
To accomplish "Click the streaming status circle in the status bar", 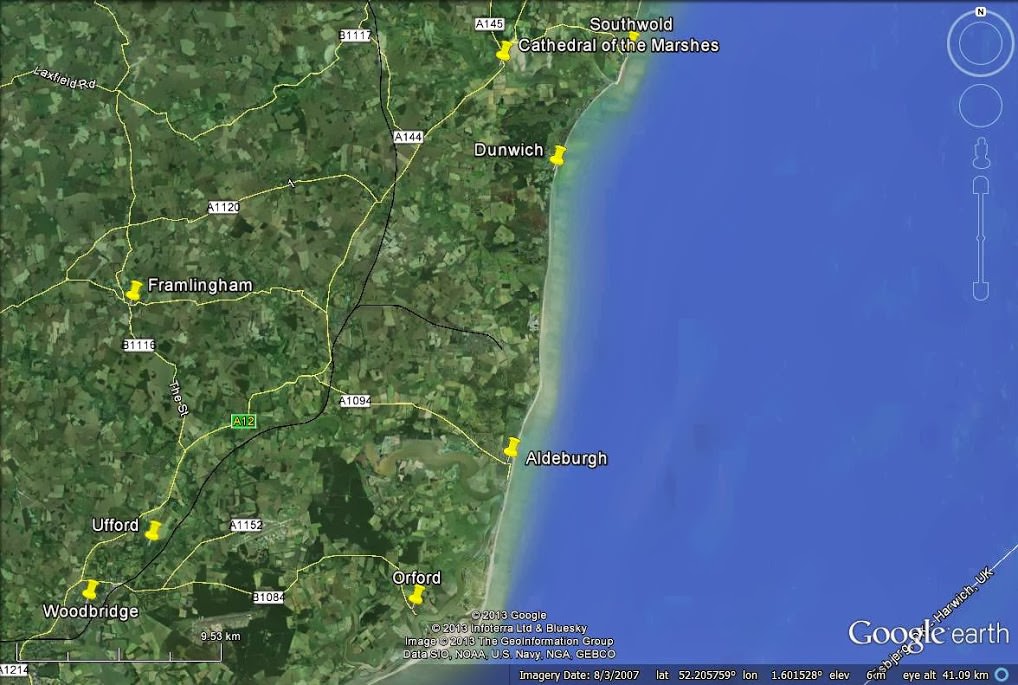I will pos(1000,675).
